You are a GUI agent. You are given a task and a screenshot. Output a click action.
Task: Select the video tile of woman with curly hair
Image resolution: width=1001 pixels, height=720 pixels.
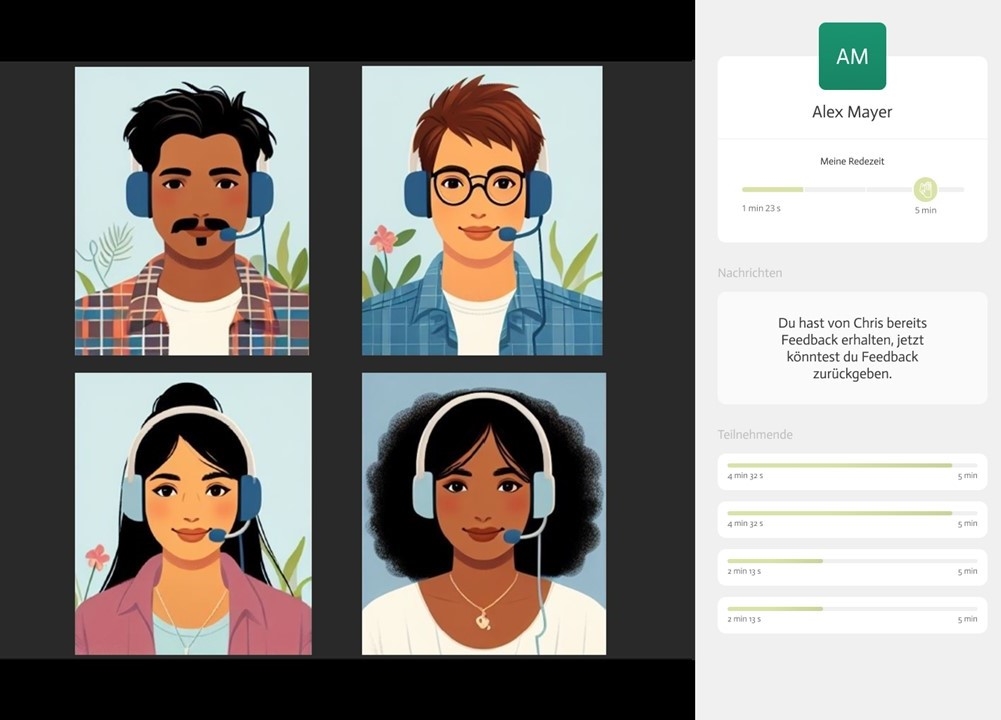point(484,514)
